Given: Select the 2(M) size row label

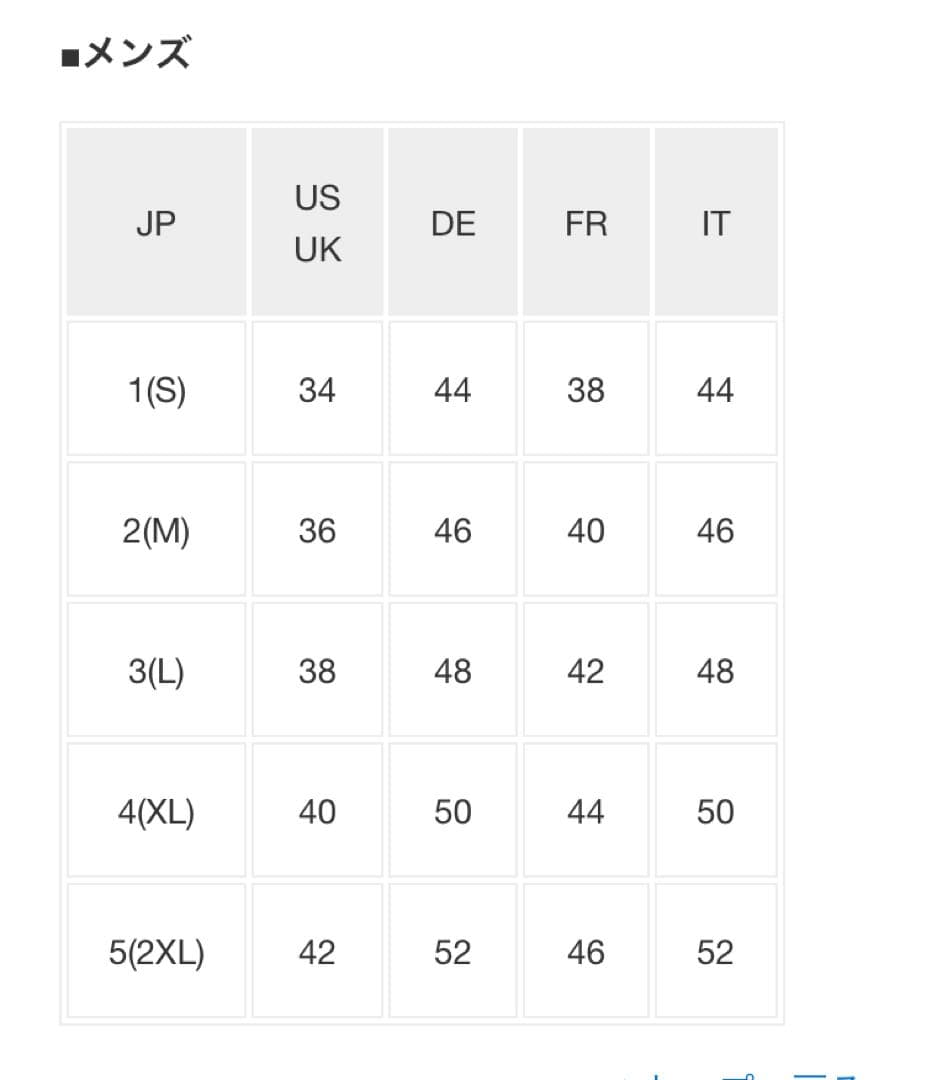Looking at the screenshot, I should pyautogui.click(x=156, y=530).
